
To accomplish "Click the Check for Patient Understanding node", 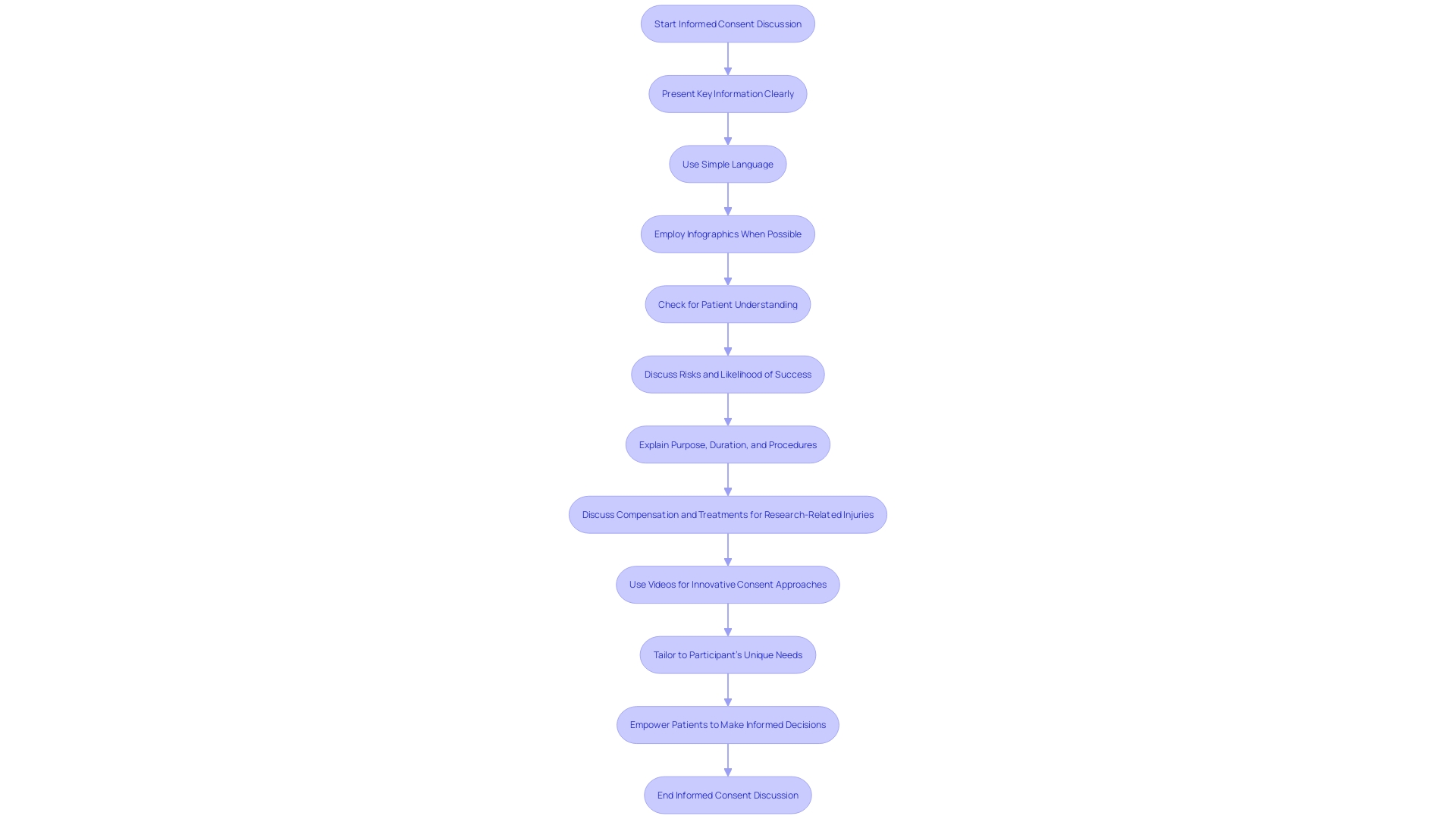I will coord(728,303).
